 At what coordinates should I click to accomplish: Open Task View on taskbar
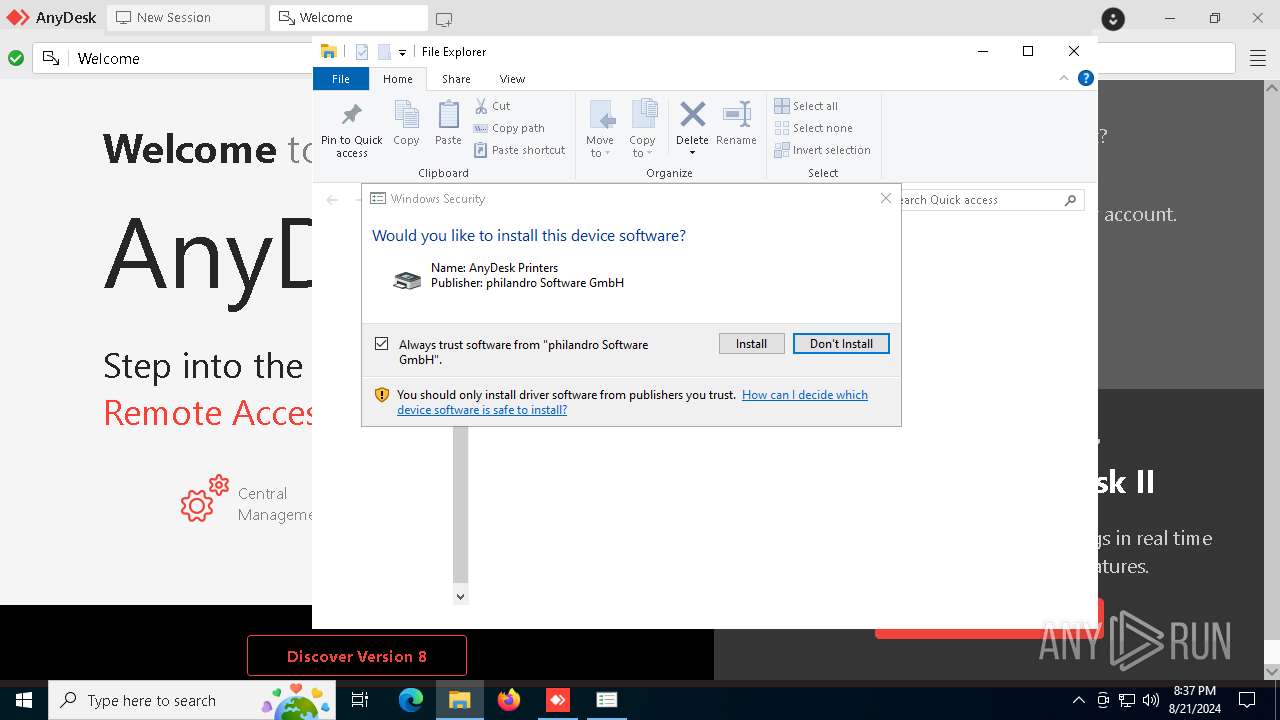[x=360, y=700]
